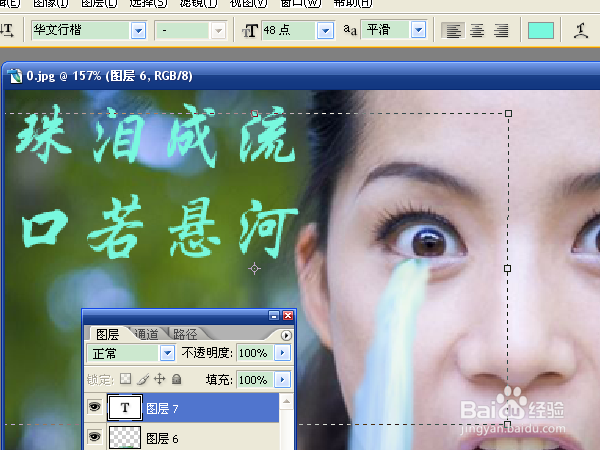Image resolution: width=600 pixels, height=450 pixels.
Task: Open blend mode dropdown 正常
Action: pyautogui.click(x=167, y=353)
